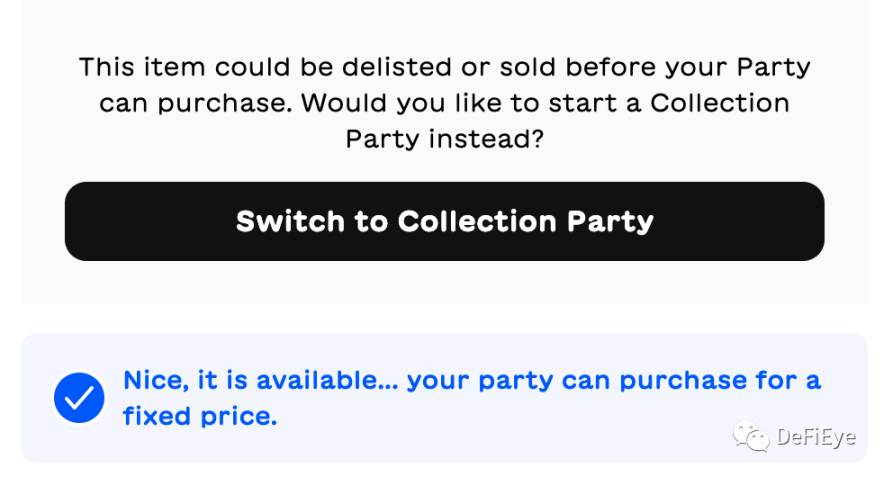Image resolution: width=884 pixels, height=477 pixels.
Task: Click 'Collection' word on the black button
Action: tap(477, 221)
